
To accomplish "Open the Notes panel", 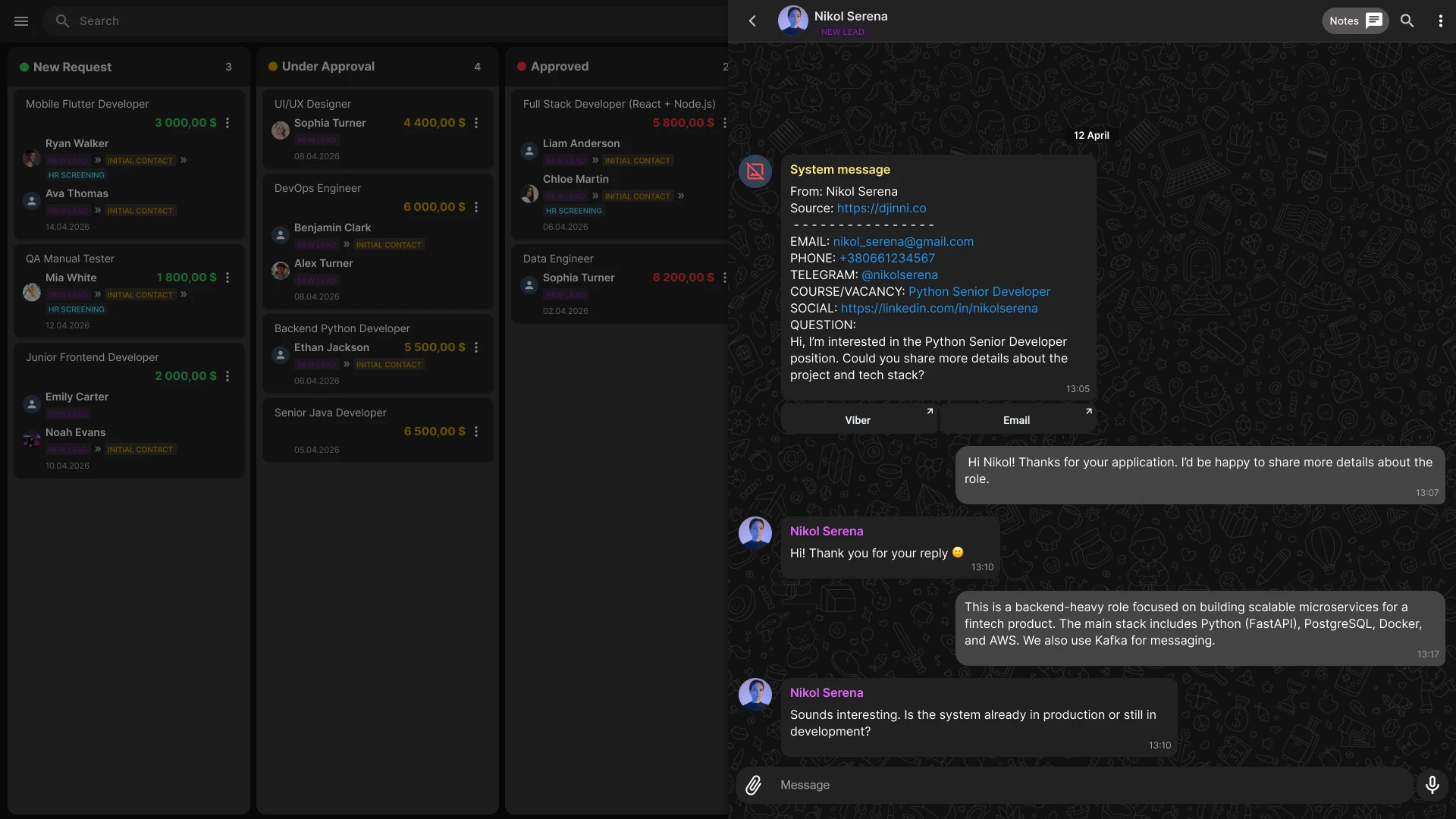I will 1355,21.
